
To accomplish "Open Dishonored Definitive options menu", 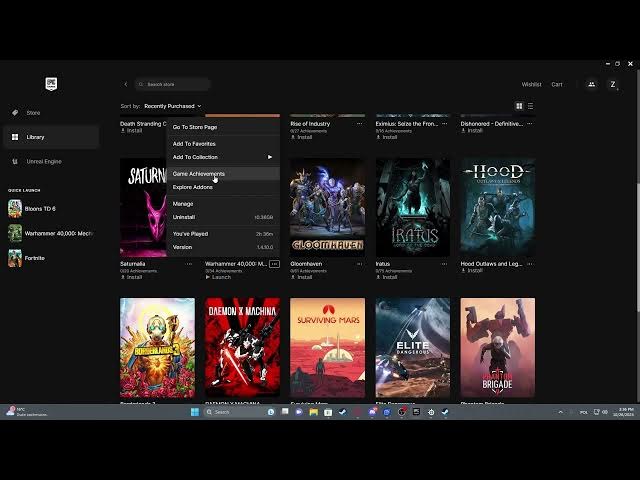I will point(529,124).
